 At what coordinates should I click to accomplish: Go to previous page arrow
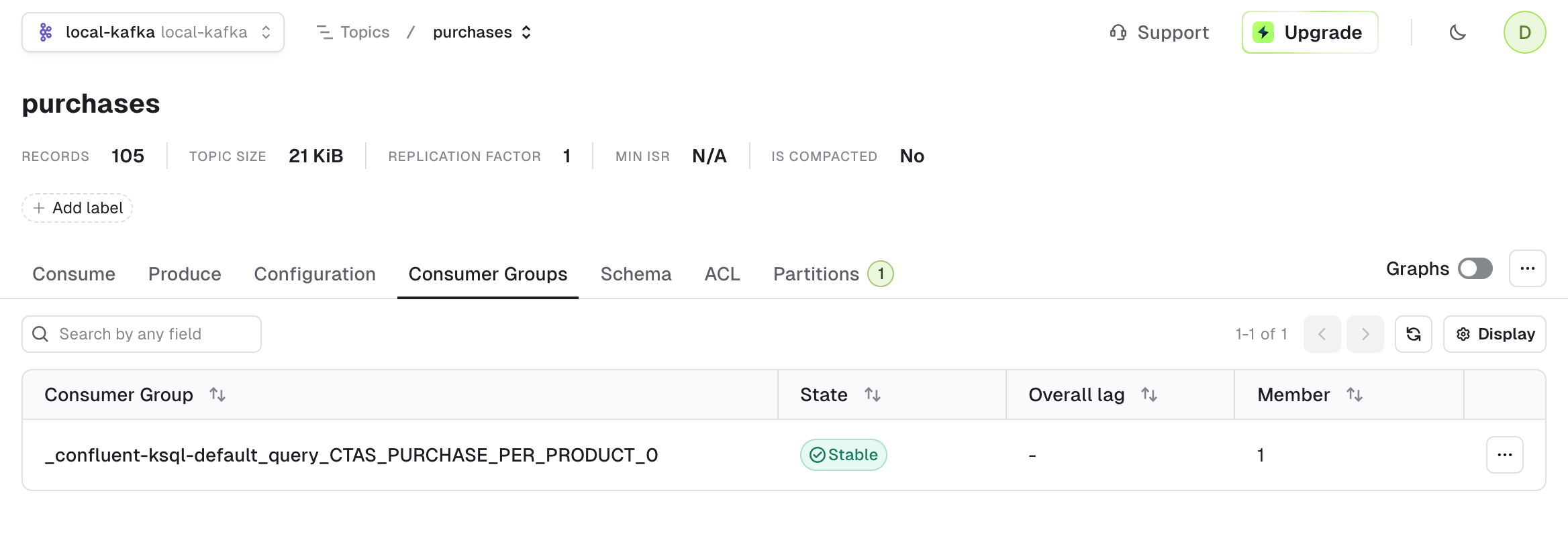[1322, 334]
